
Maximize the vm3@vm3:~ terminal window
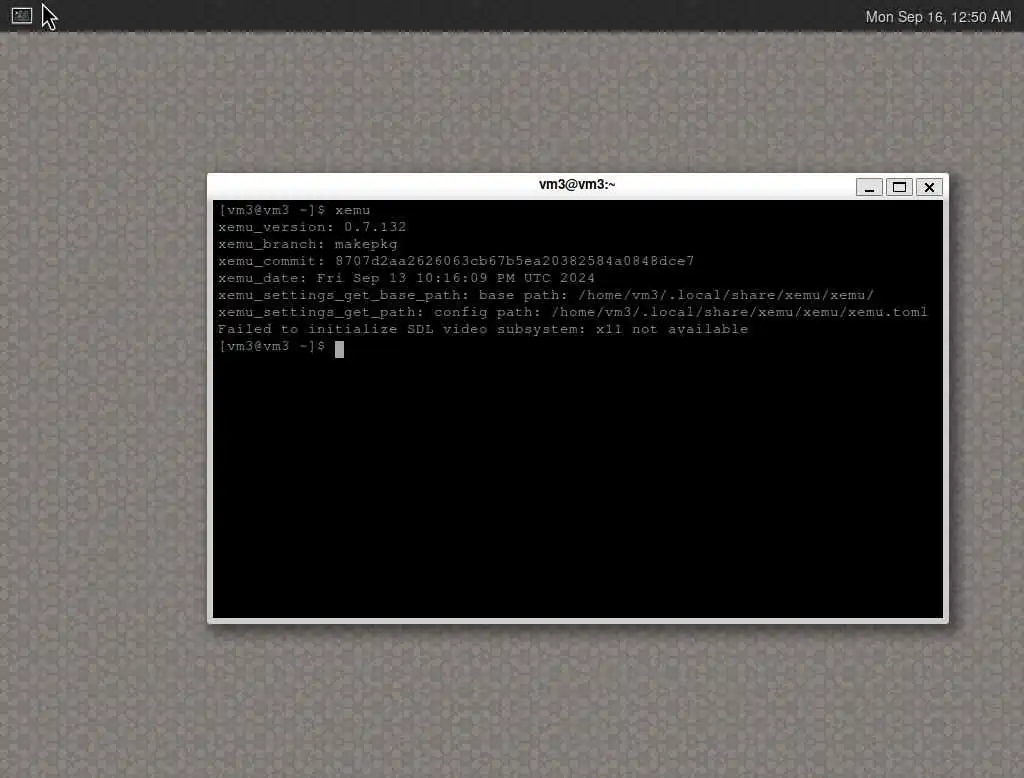(899, 187)
